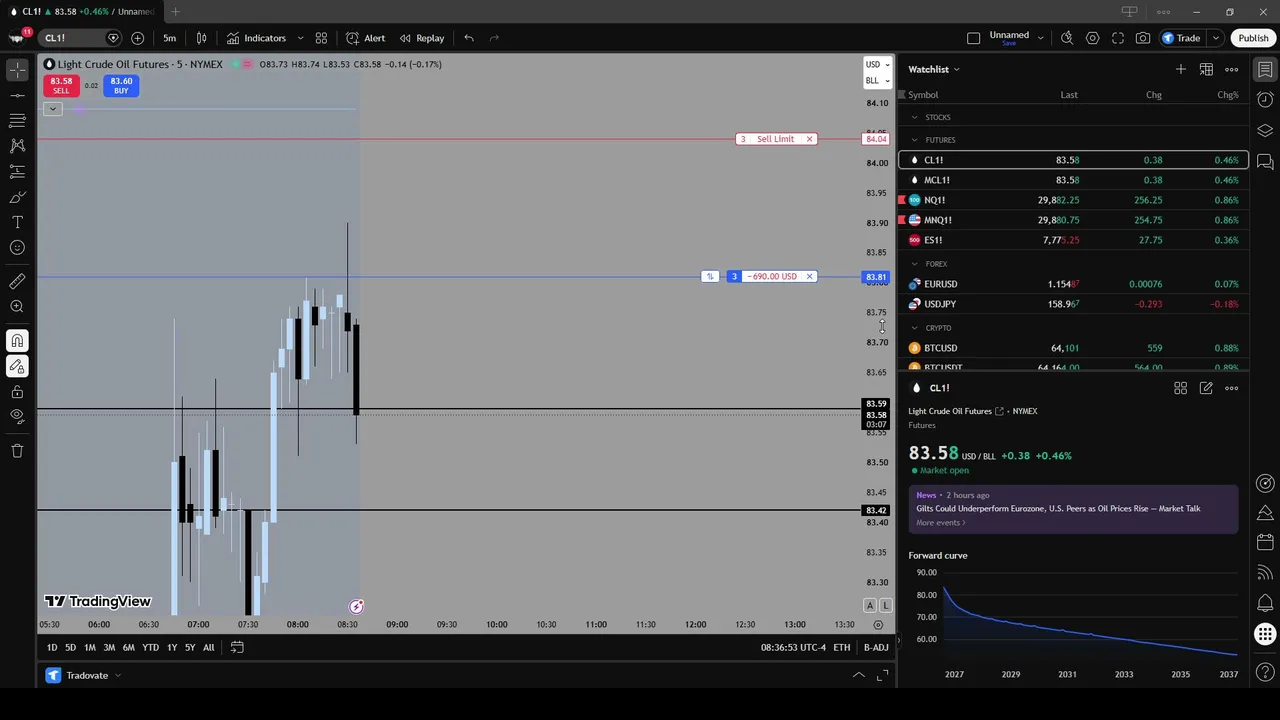This screenshot has width=1280, height=720.
Task: Select NQ1! in the watchlist
Action: pyautogui.click(x=1074, y=200)
